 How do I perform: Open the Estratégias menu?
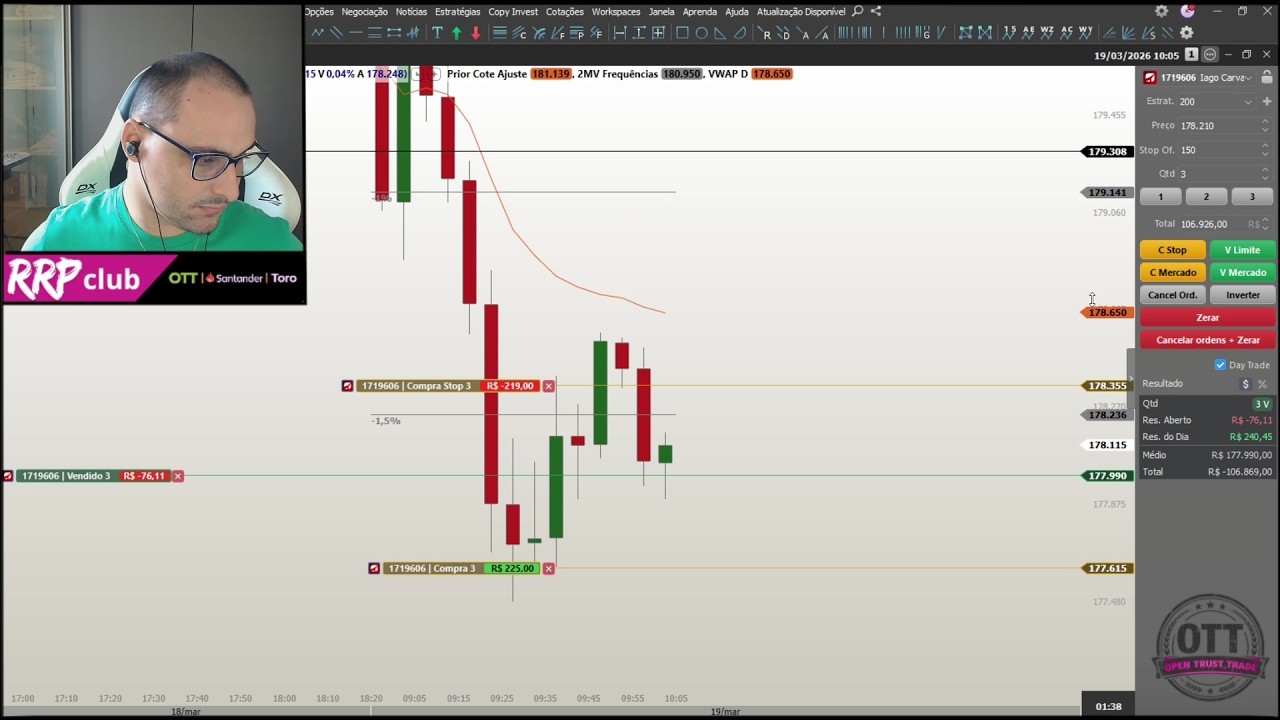tap(457, 11)
